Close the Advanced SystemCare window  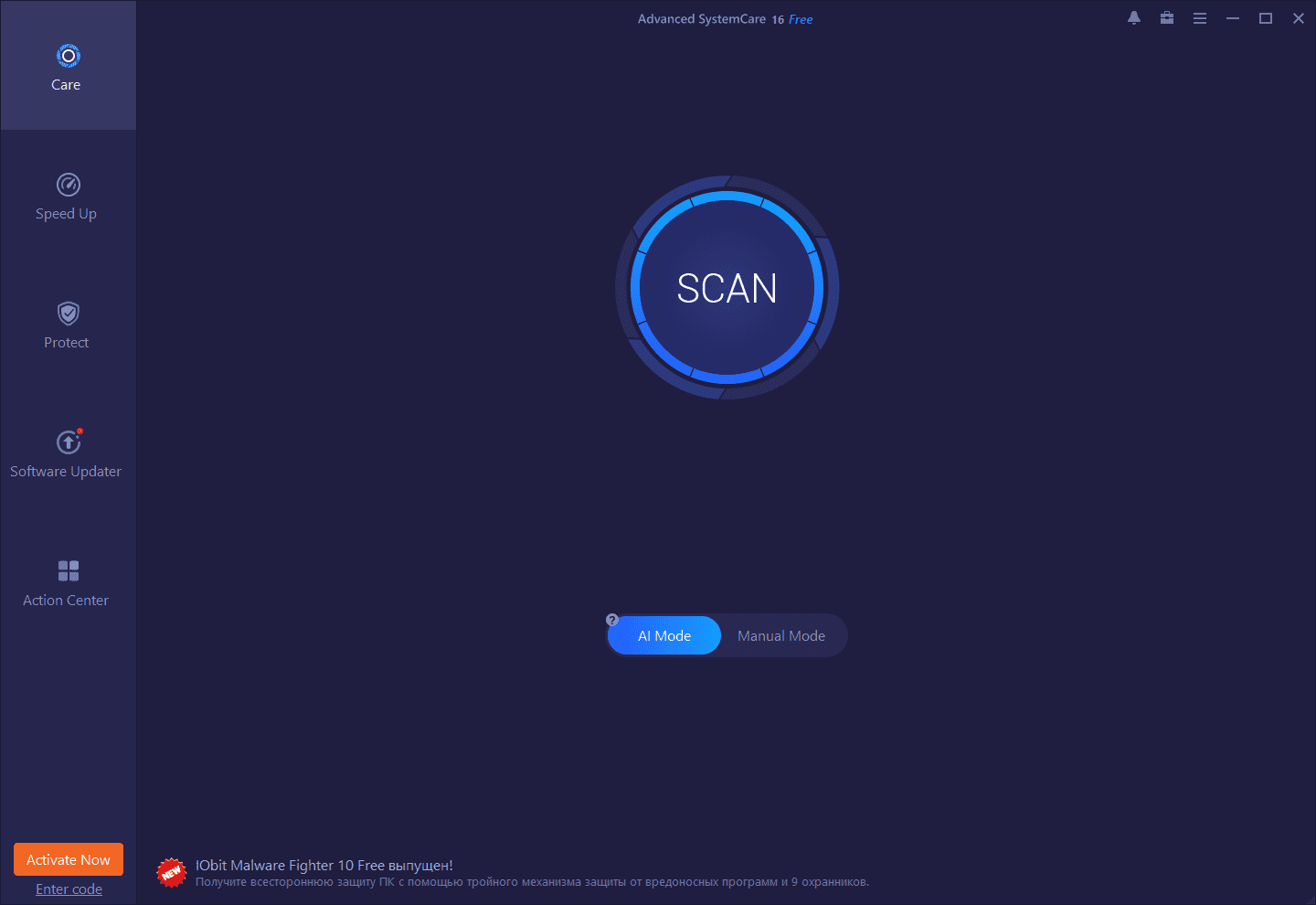tap(1299, 18)
